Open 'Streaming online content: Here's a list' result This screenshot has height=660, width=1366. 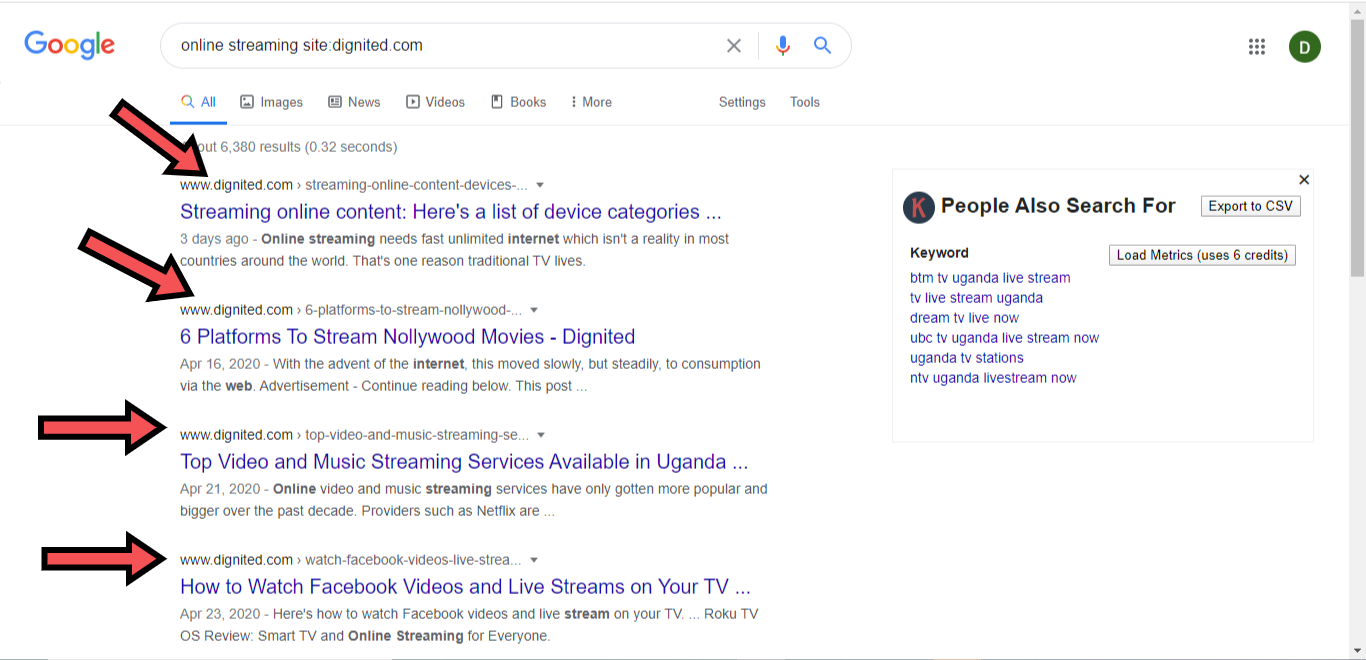(x=450, y=212)
